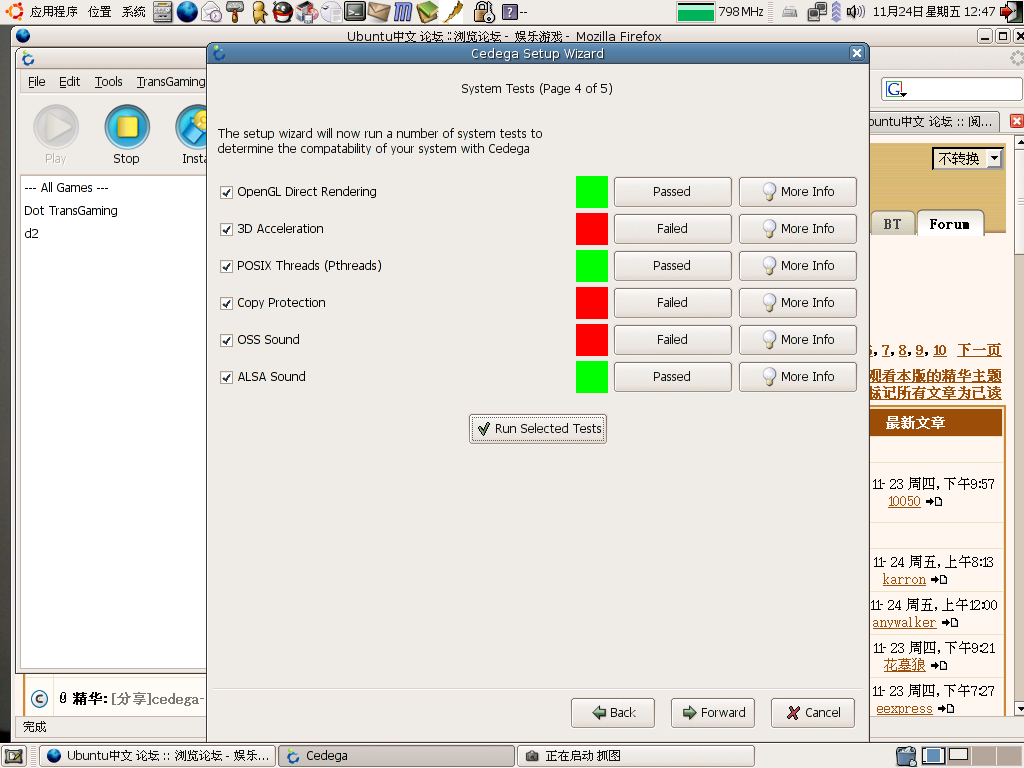Click the CPU frequency monitor graph
The height and width of the screenshot is (768, 1024).
click(x=696, y=12)
